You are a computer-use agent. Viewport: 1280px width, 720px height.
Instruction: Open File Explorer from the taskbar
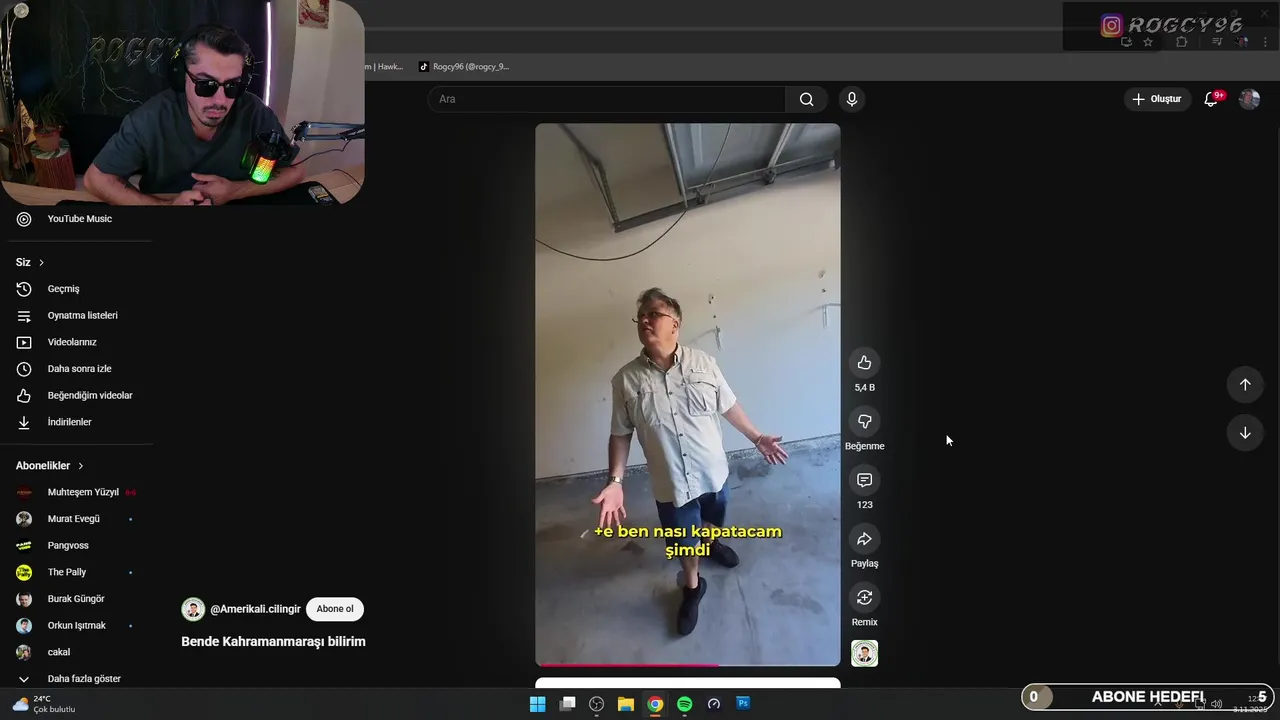626,704
